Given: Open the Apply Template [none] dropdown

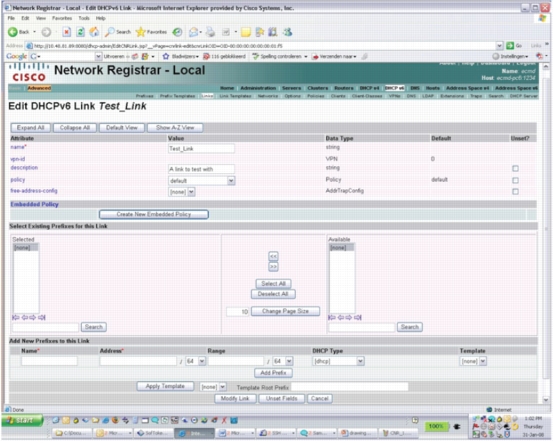Looking at the screenshot, I should 223,388.
